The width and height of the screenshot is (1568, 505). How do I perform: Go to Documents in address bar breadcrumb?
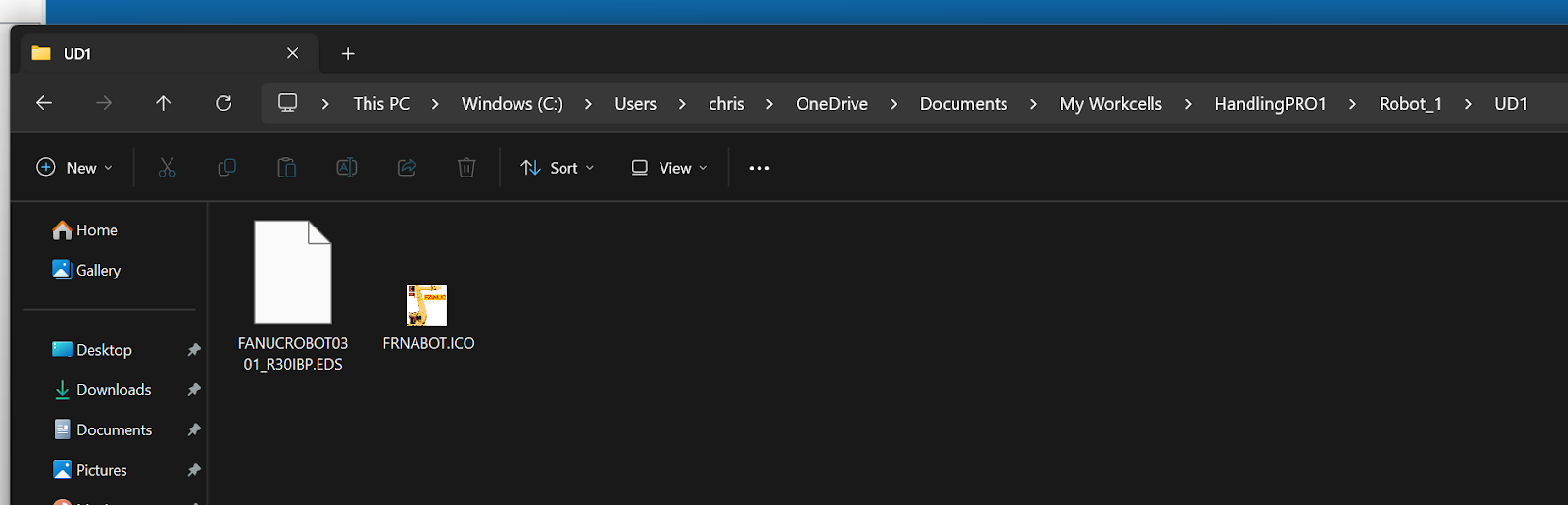coord(963,104)
